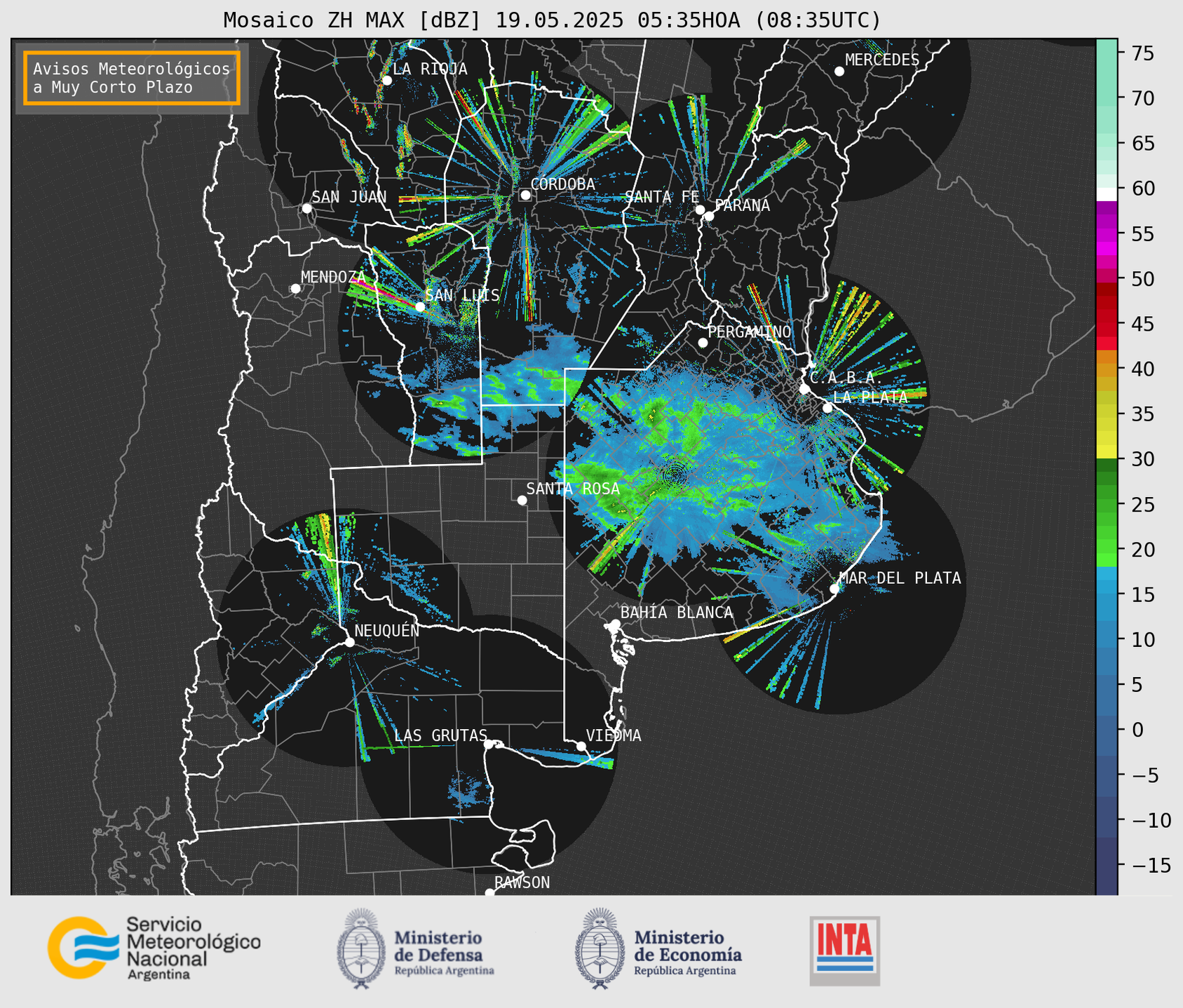Screen dimensions: 1183x1008
Task: Click the C.A.B.A. city marker dot
Action: coord(804,389)
